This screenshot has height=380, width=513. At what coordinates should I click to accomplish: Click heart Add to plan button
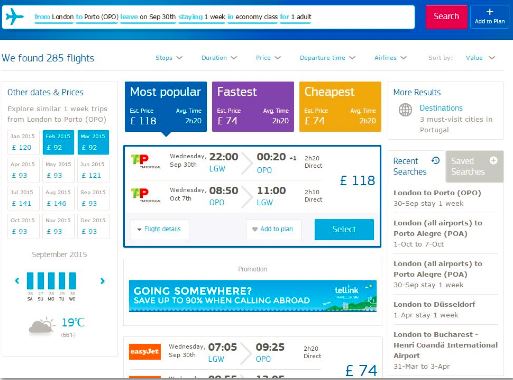274,229
